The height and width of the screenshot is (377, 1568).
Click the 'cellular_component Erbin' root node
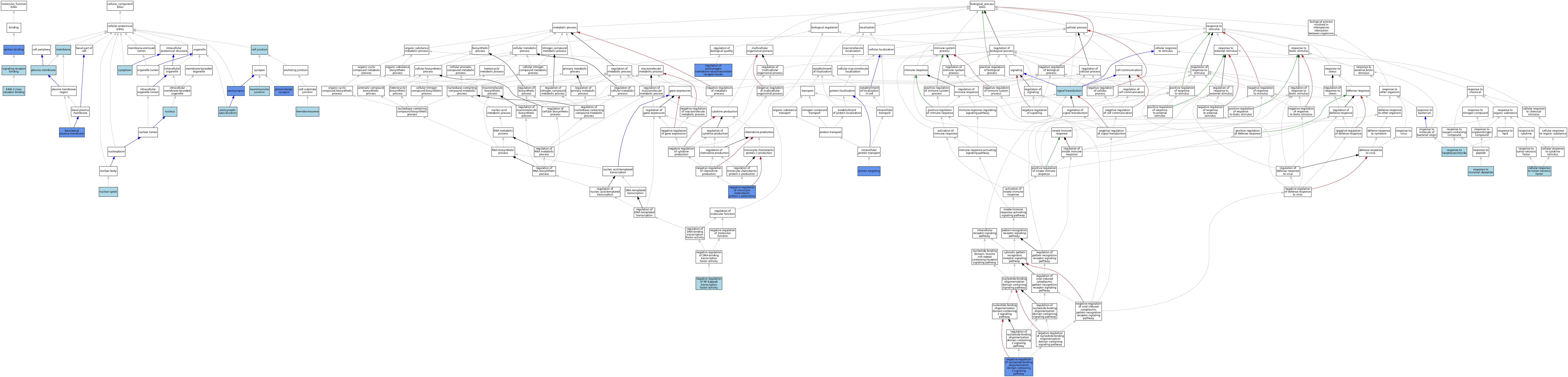120,6
